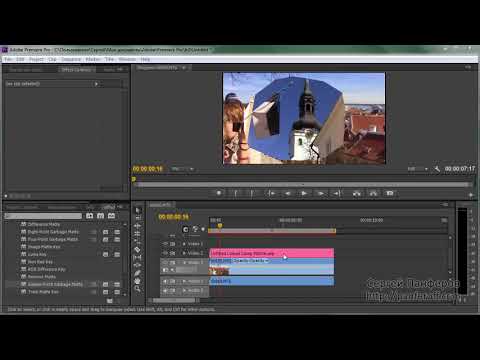Click first accelerated effects filter icon
The image size is (480, 360).
coord(90,216)
